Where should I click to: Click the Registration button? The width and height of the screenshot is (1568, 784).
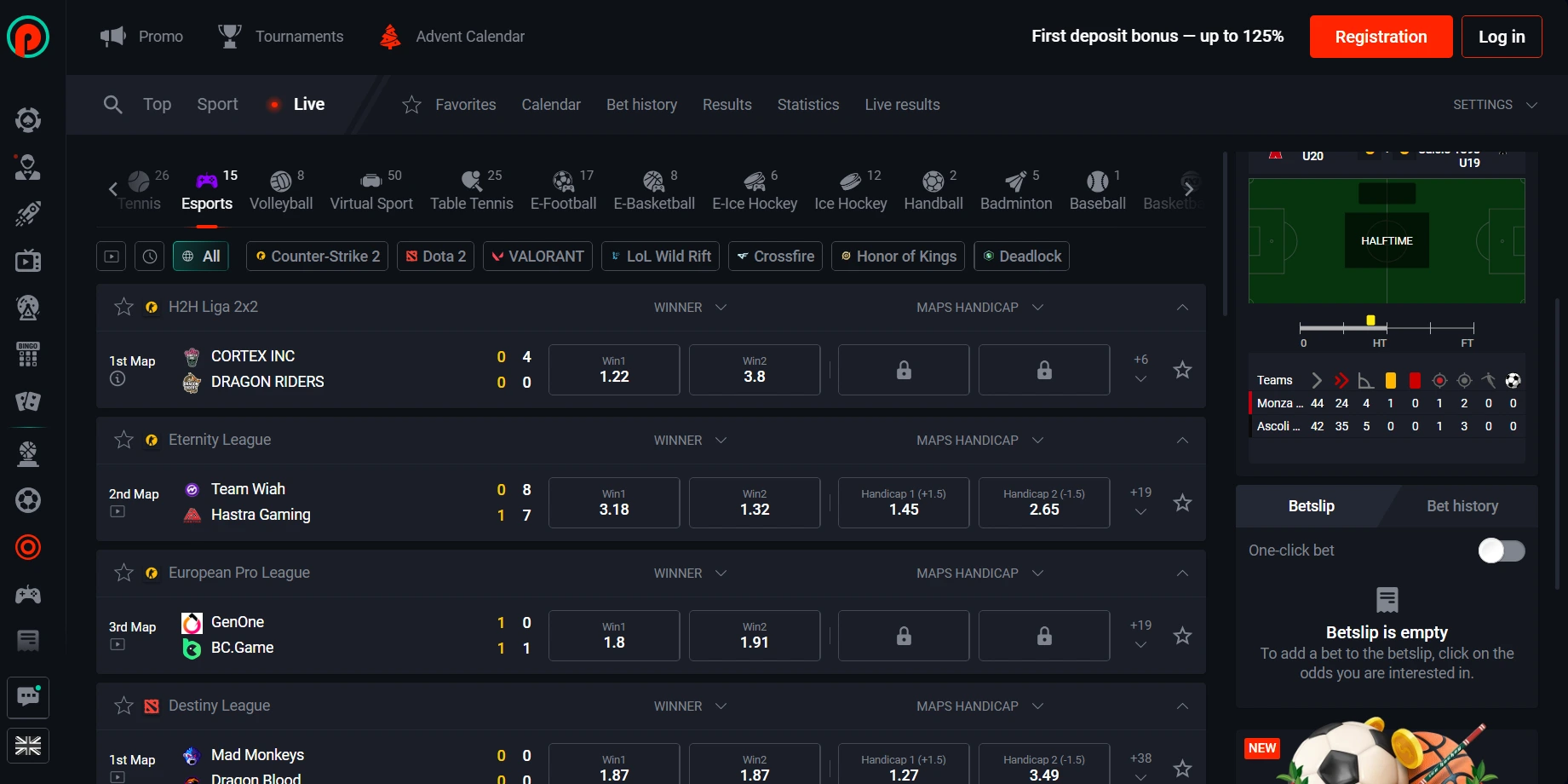[1381, 37]
